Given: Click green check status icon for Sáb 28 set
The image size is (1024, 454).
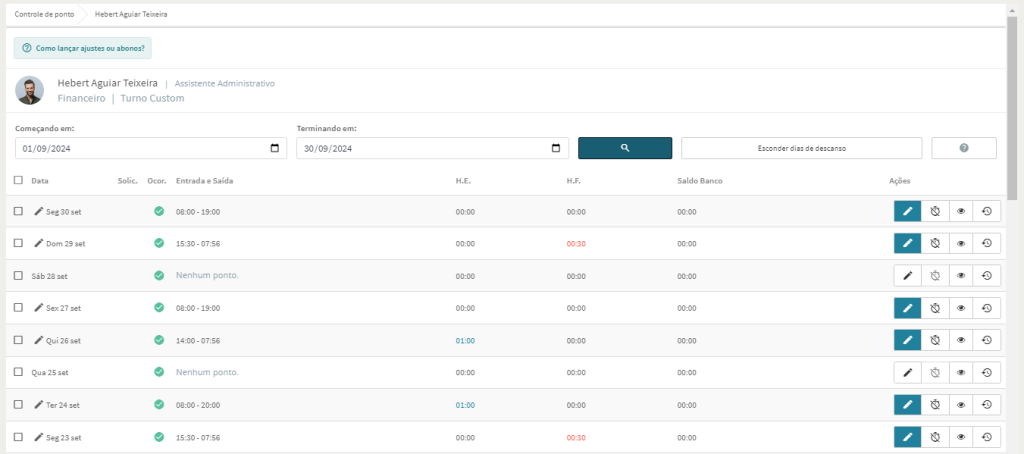Looking at the screenshot, I should pos(159,276).
